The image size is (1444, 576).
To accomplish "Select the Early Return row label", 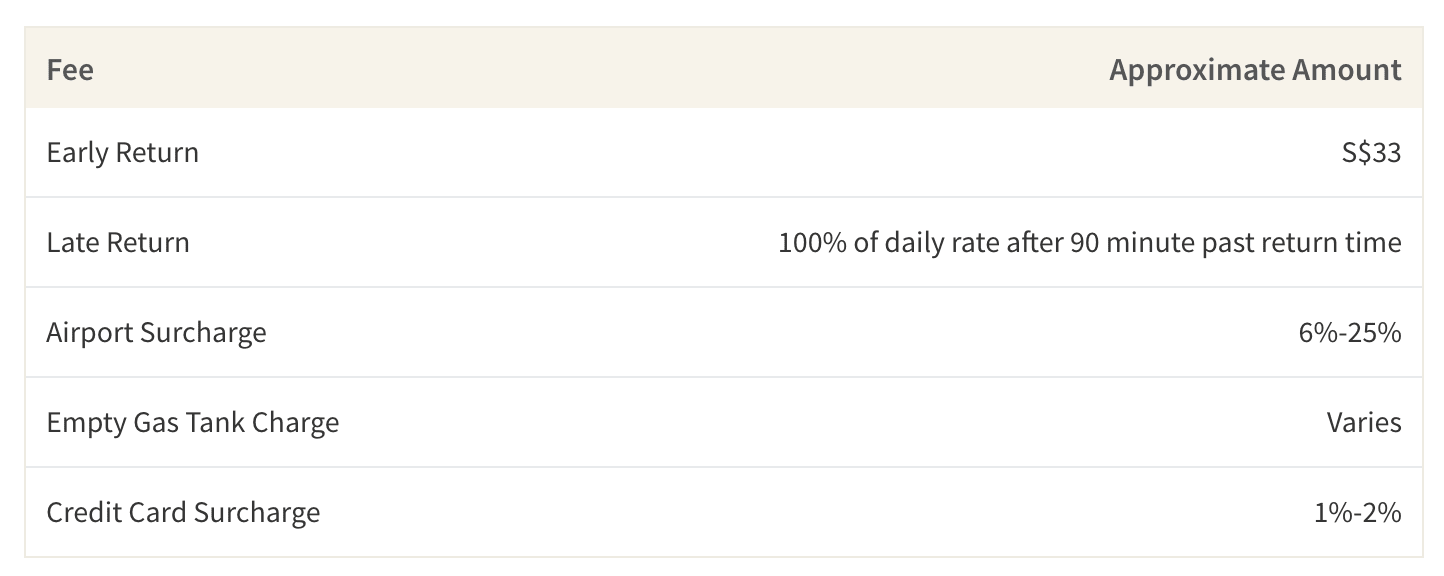I will click(x=123, y=153).
